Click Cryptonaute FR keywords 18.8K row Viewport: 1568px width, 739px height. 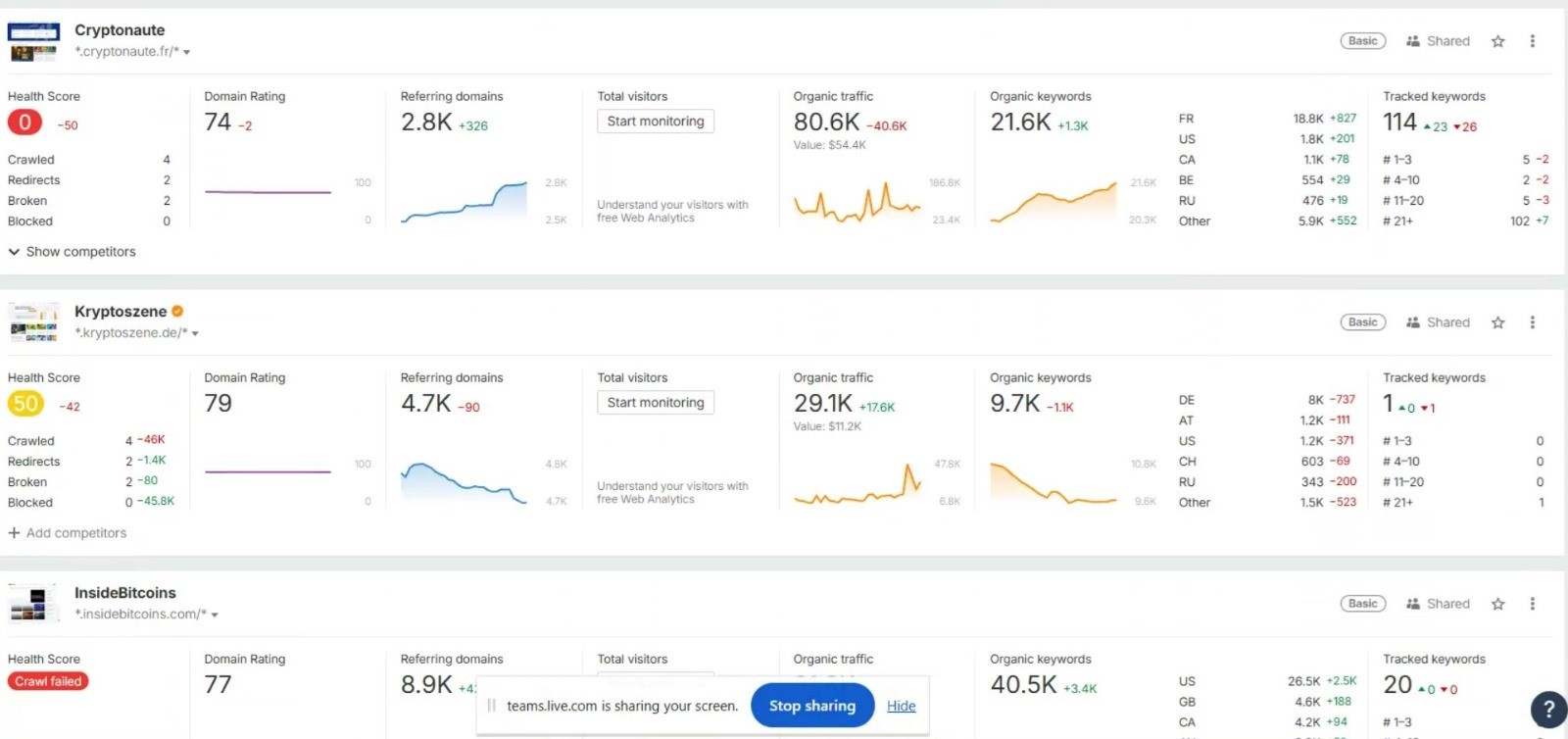(1268, 119)
